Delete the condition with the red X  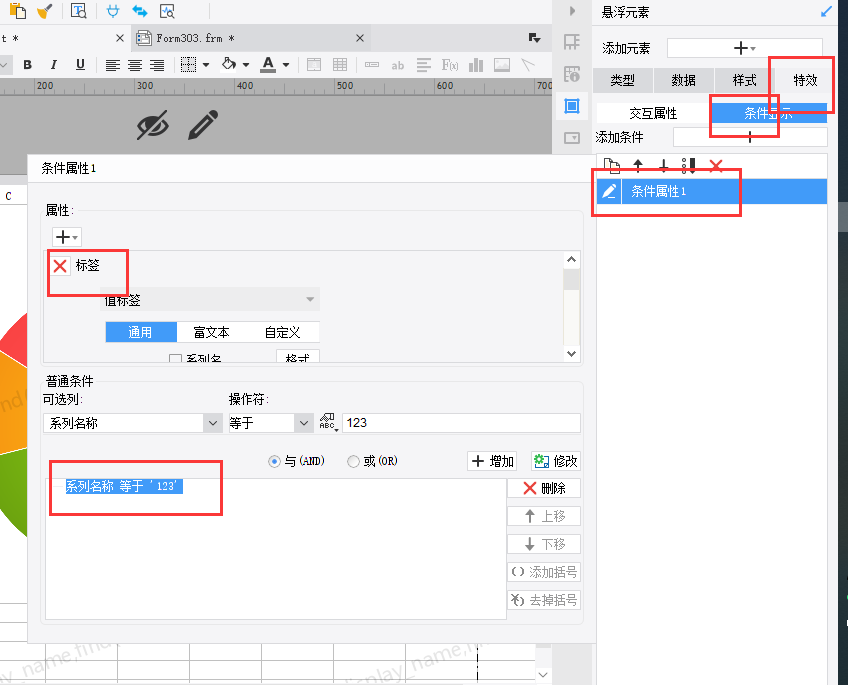coord(716,165)
